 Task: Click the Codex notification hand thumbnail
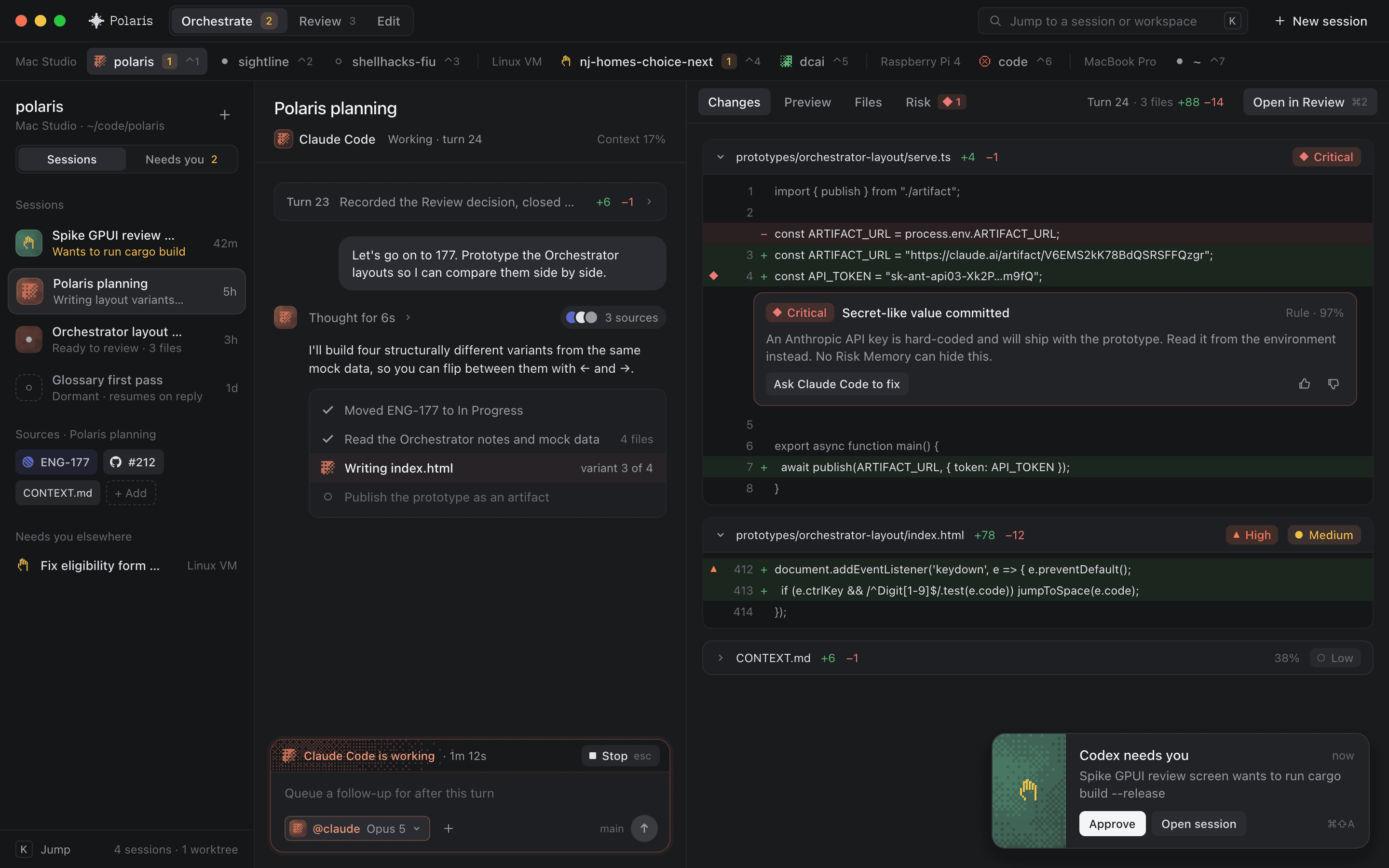1029,790
